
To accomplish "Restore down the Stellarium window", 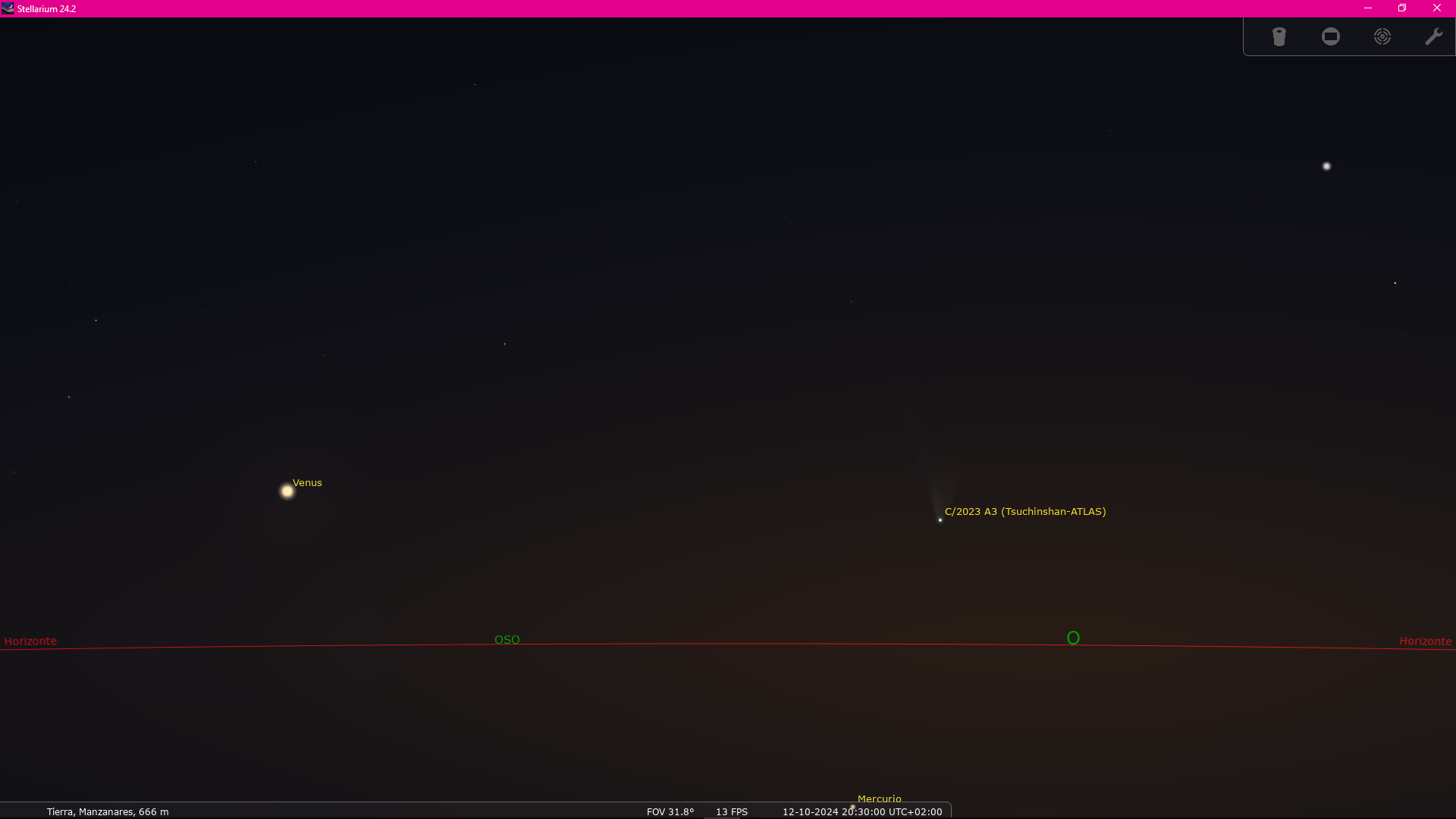I will coord(1402,8).
